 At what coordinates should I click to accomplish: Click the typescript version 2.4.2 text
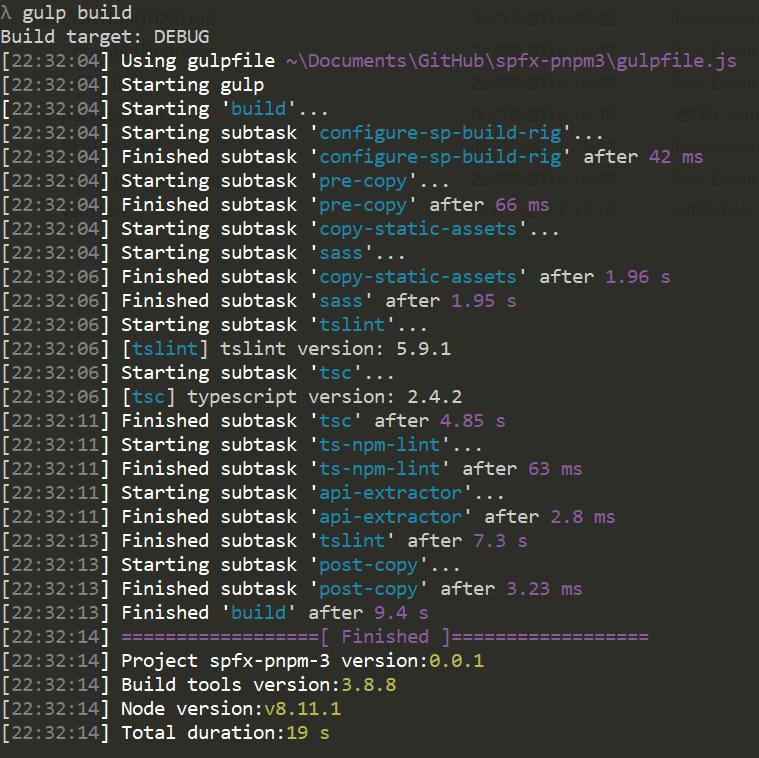click(x=323, y=397)
